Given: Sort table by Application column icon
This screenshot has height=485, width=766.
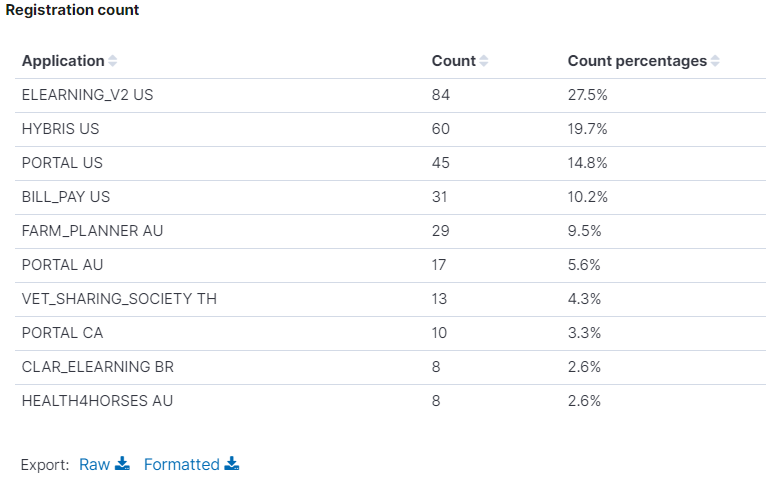Looking at the screenshot, I should (112, 61).
